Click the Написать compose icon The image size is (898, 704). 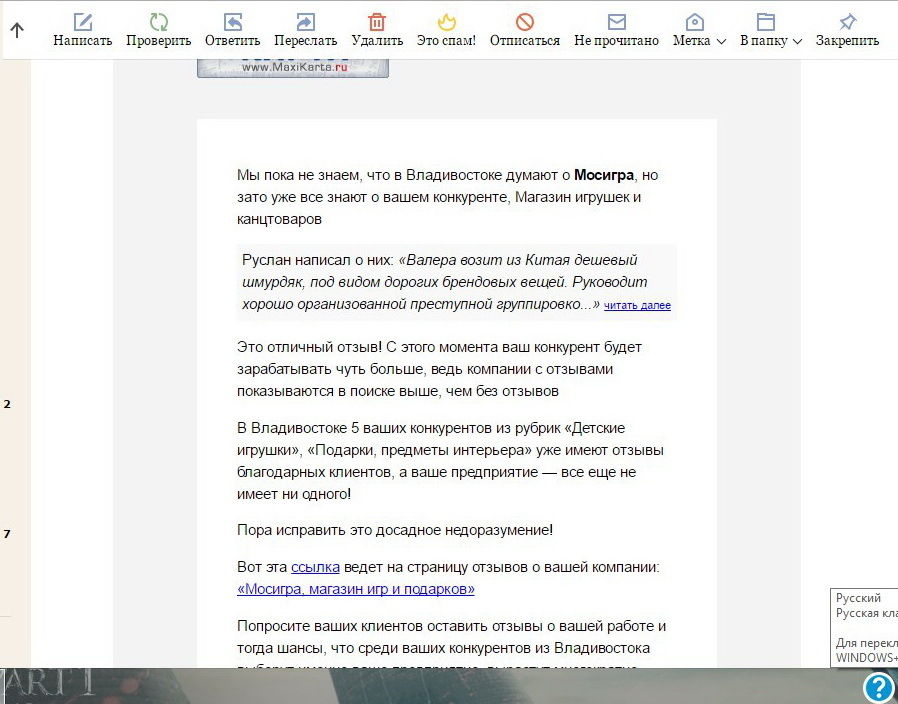pos(82,22)
